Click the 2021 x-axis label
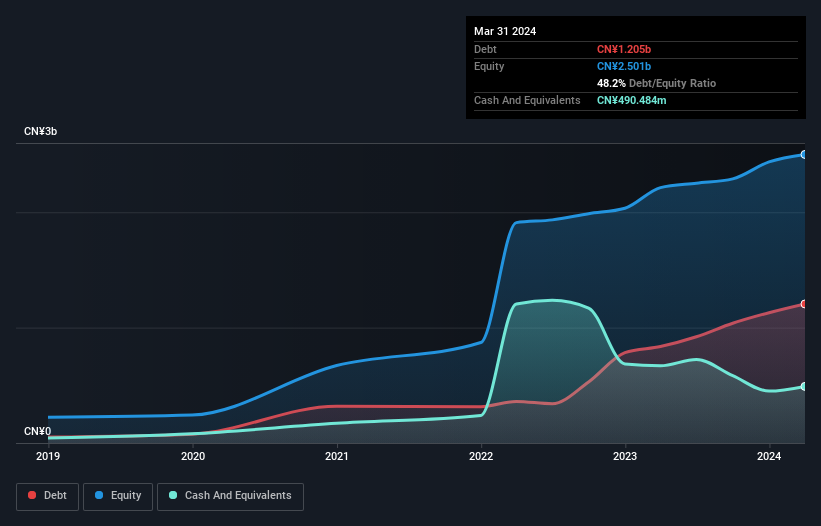821x526 pixels. [337, 456]
